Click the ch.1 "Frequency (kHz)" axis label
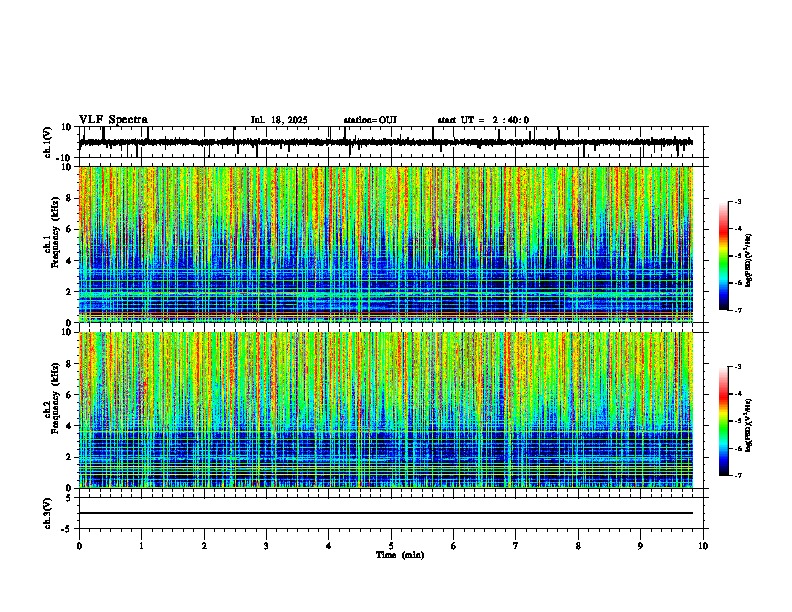The image size is (792, 612). click(x=55, y=232)
